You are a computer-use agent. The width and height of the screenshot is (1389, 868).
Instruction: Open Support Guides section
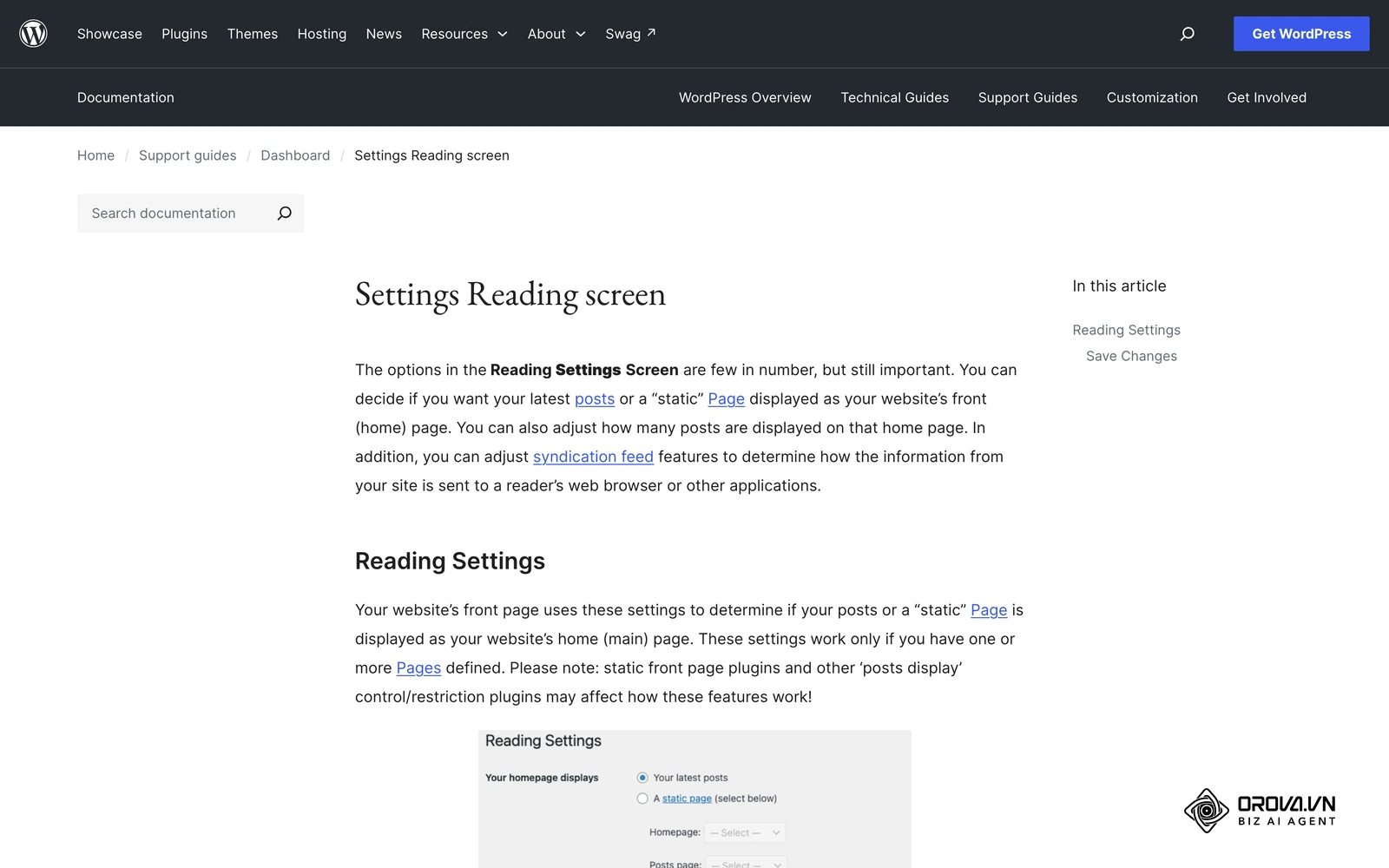pos(1028,97)
